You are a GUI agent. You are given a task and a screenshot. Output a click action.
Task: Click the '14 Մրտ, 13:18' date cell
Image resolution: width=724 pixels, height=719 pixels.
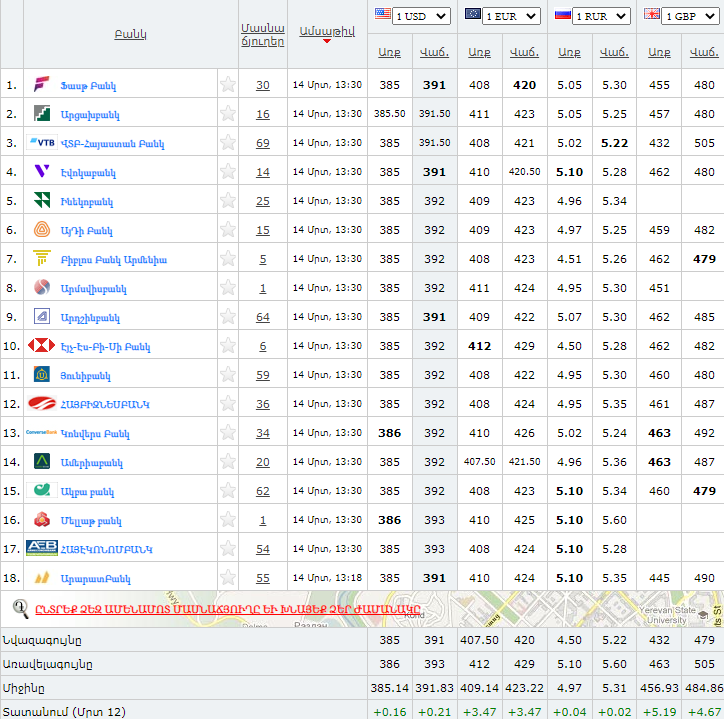coord(327,578)
